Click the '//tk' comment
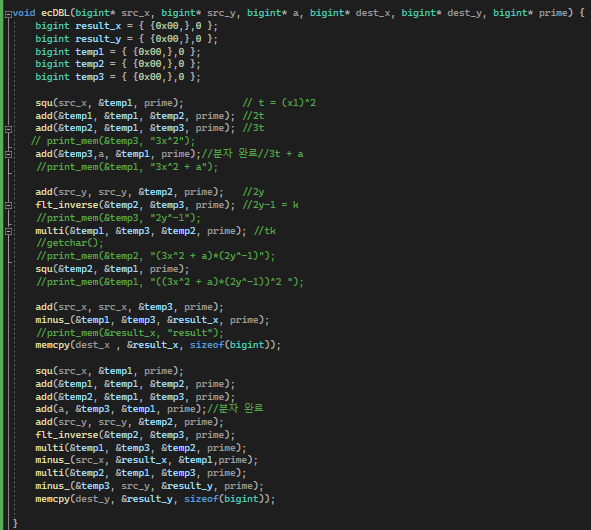Image resolution: width=591 pixels, height=530 pixels. (265, 231)
